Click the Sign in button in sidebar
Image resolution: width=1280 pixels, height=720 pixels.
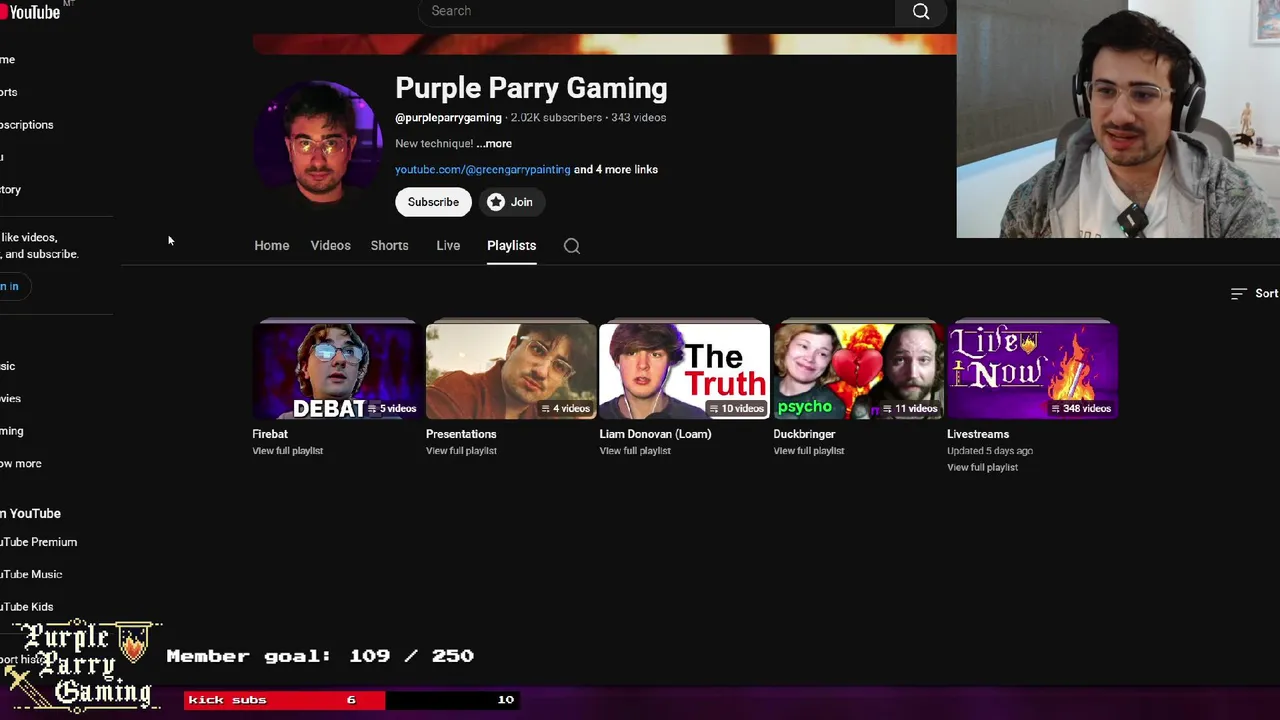click(12, 286)
